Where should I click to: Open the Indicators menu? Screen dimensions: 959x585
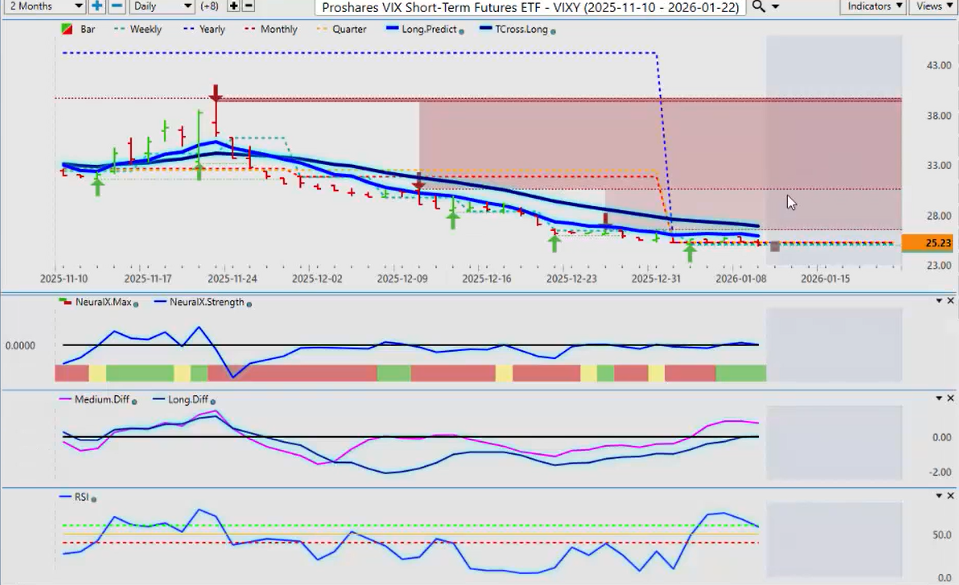[873, 6]
